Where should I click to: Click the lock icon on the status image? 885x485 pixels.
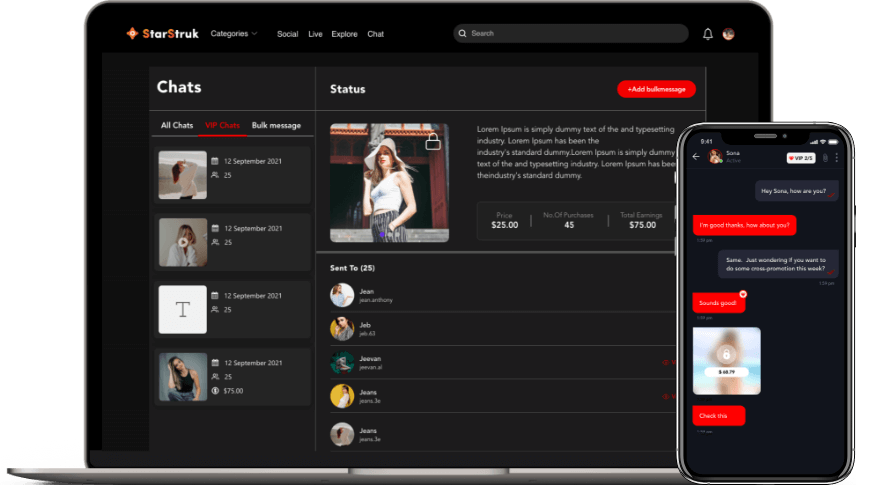tap(433, 141)
